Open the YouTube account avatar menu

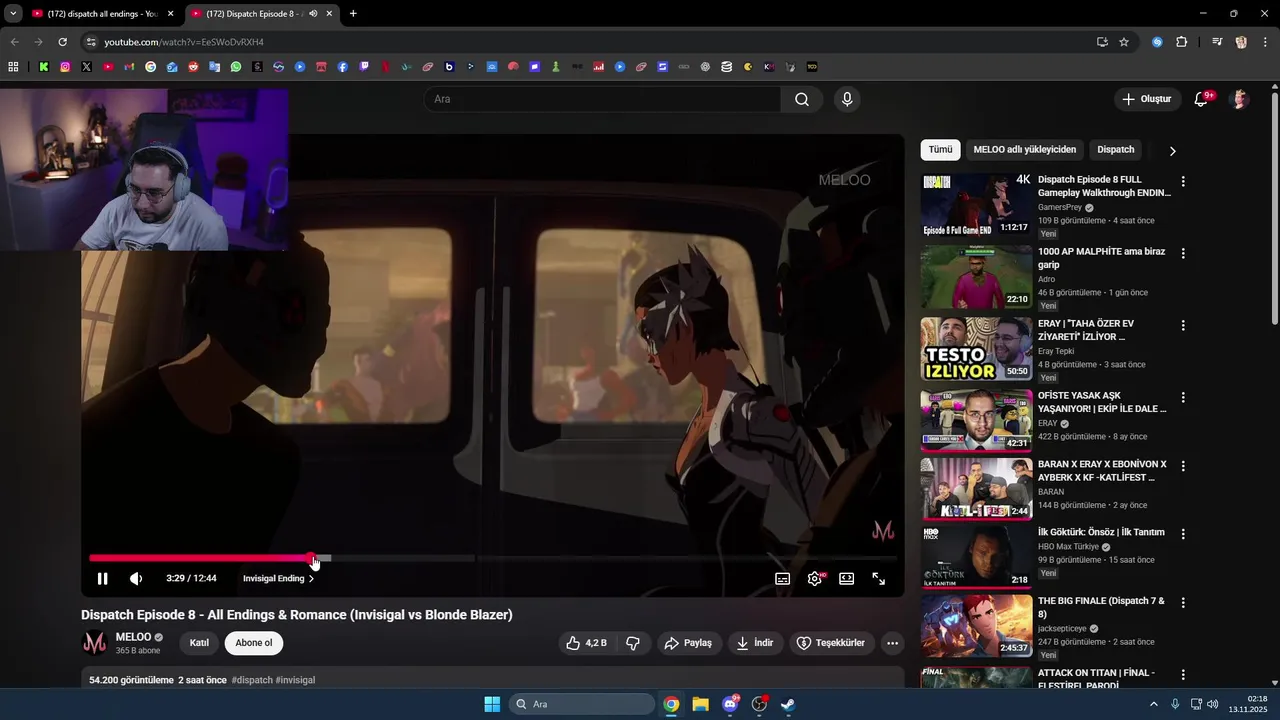pos(1240,99)
